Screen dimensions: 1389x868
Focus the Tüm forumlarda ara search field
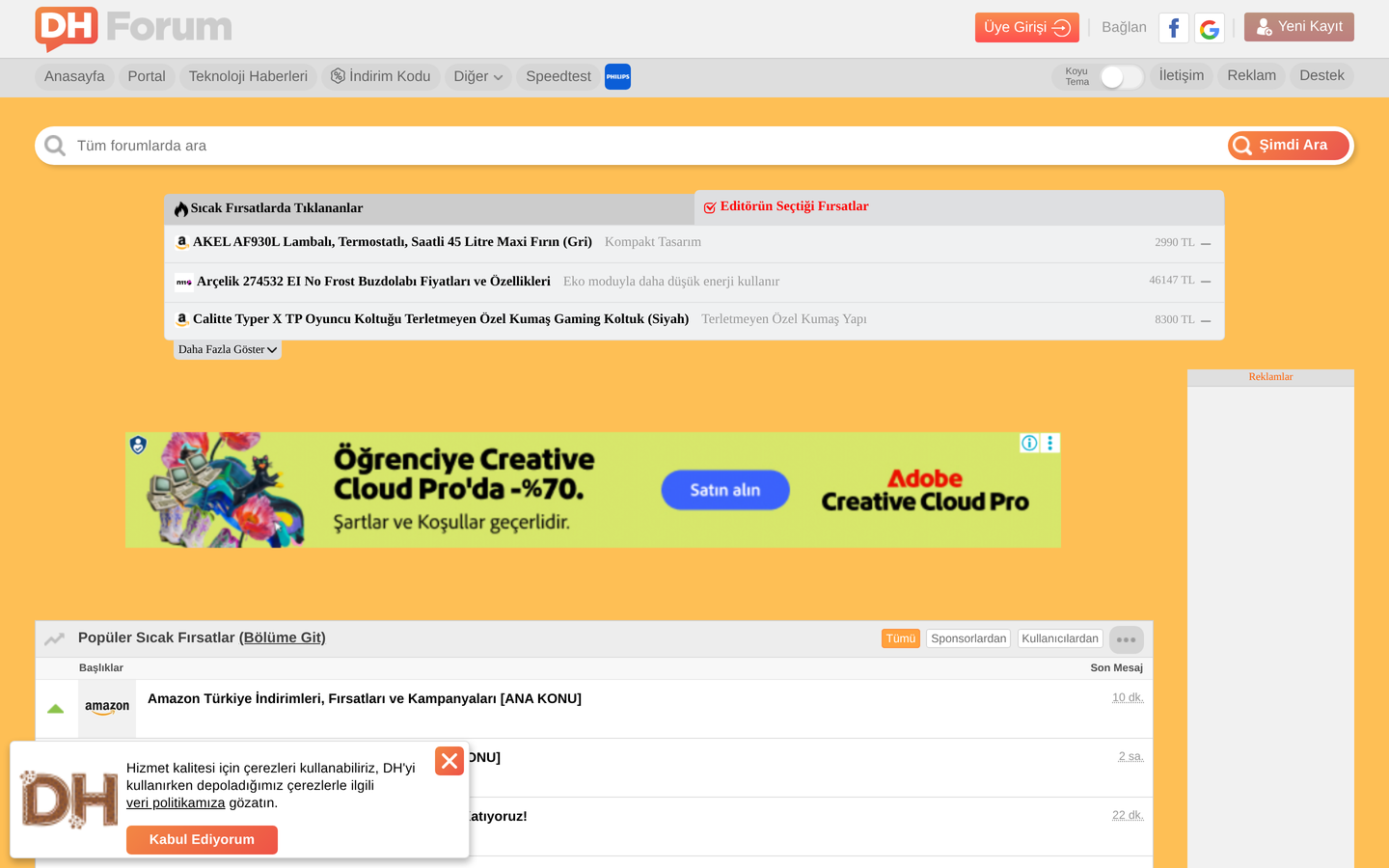pyautogui.click(x=646, y=146)
